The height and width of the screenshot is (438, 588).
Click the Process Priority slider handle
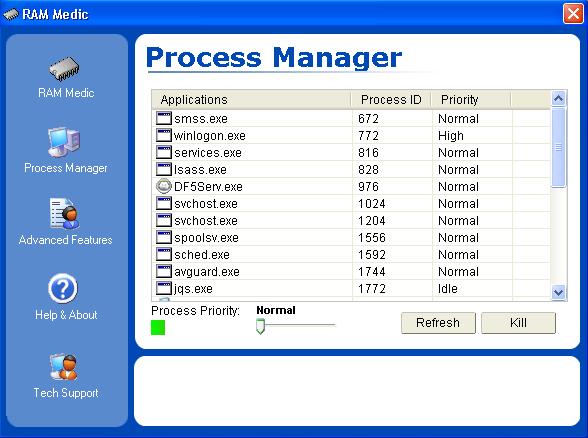tap(260, 326)
